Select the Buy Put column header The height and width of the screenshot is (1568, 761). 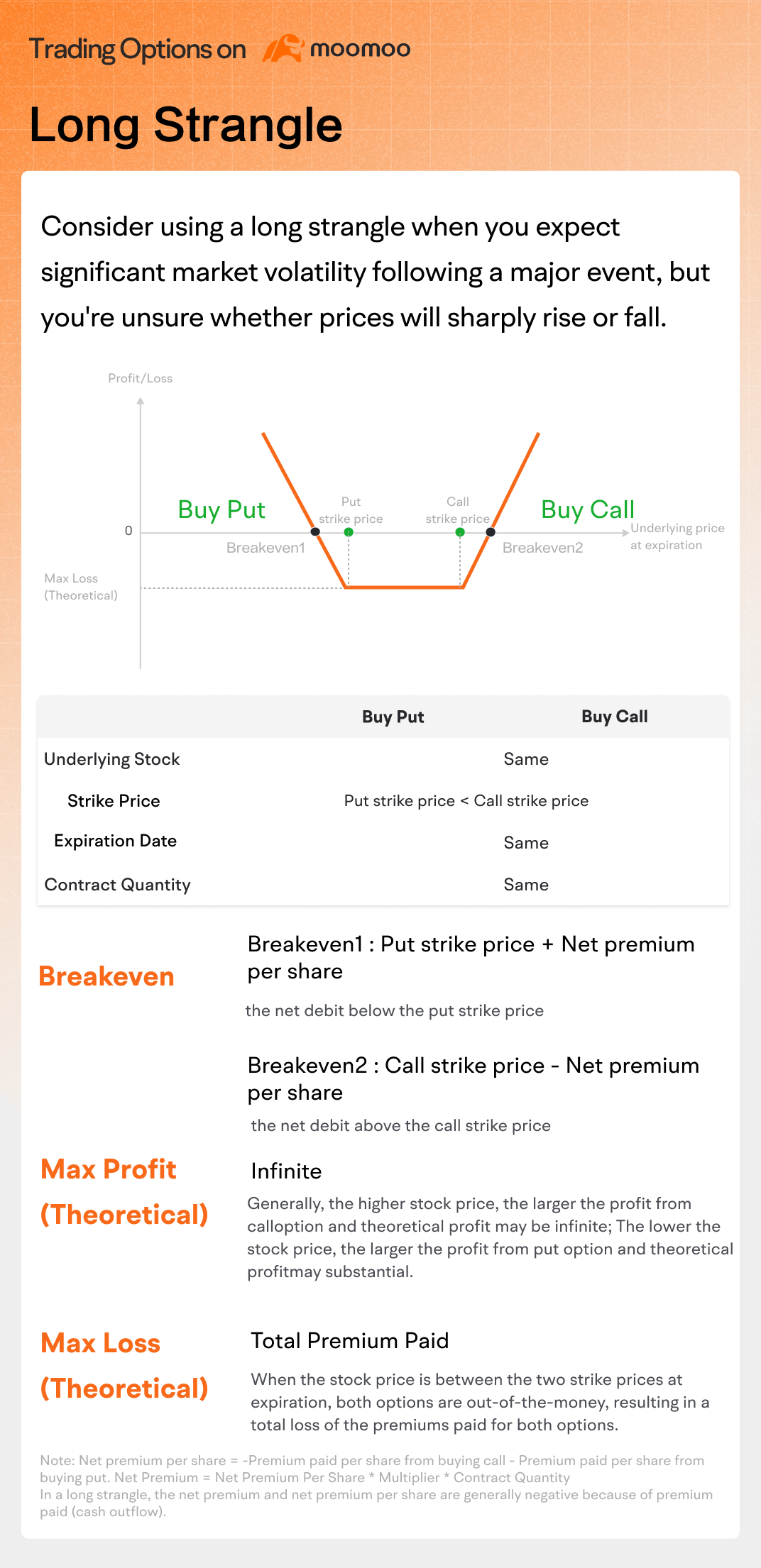(x=393, y=717)
